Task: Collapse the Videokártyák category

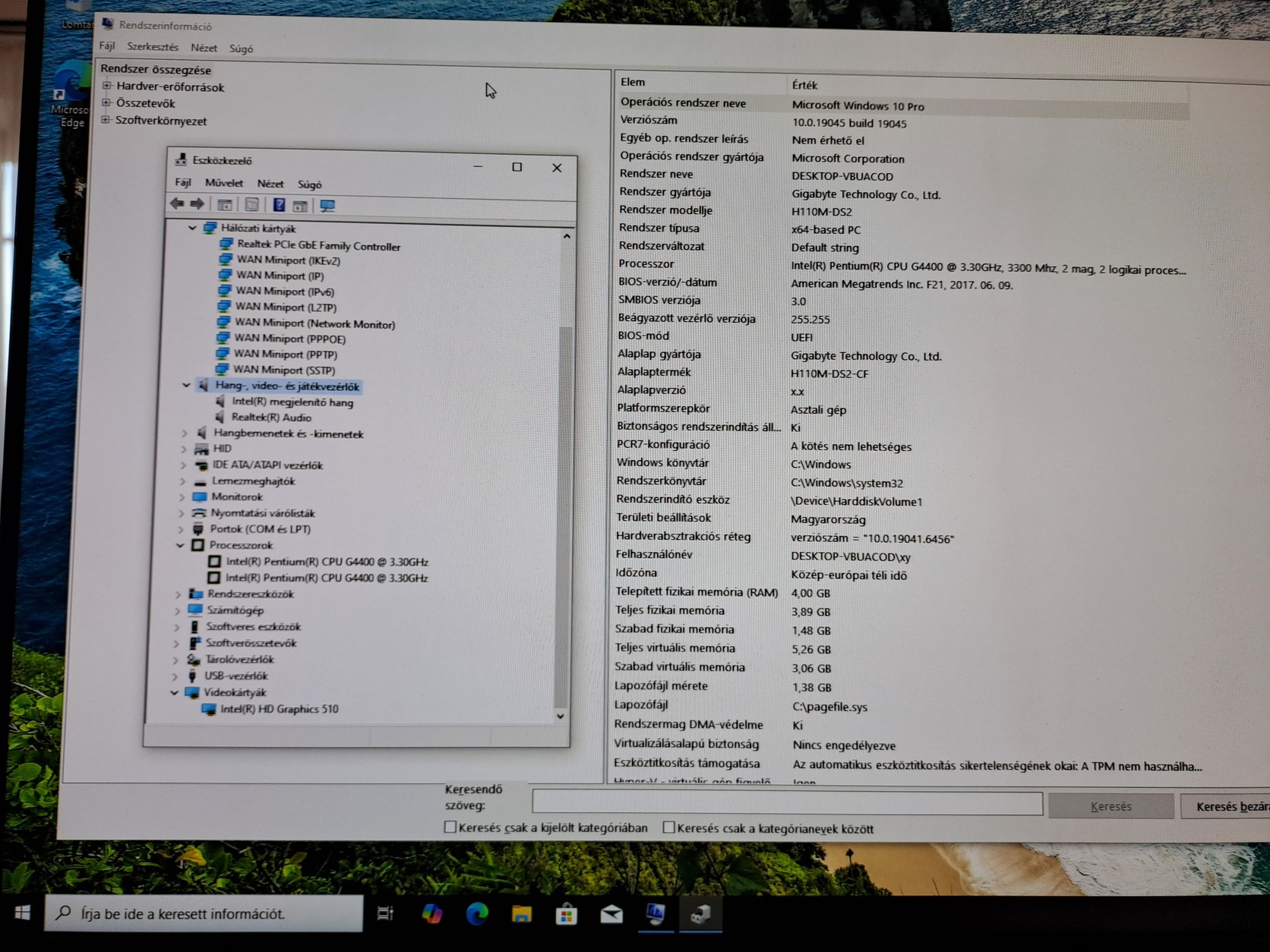Action: [174, 692]
